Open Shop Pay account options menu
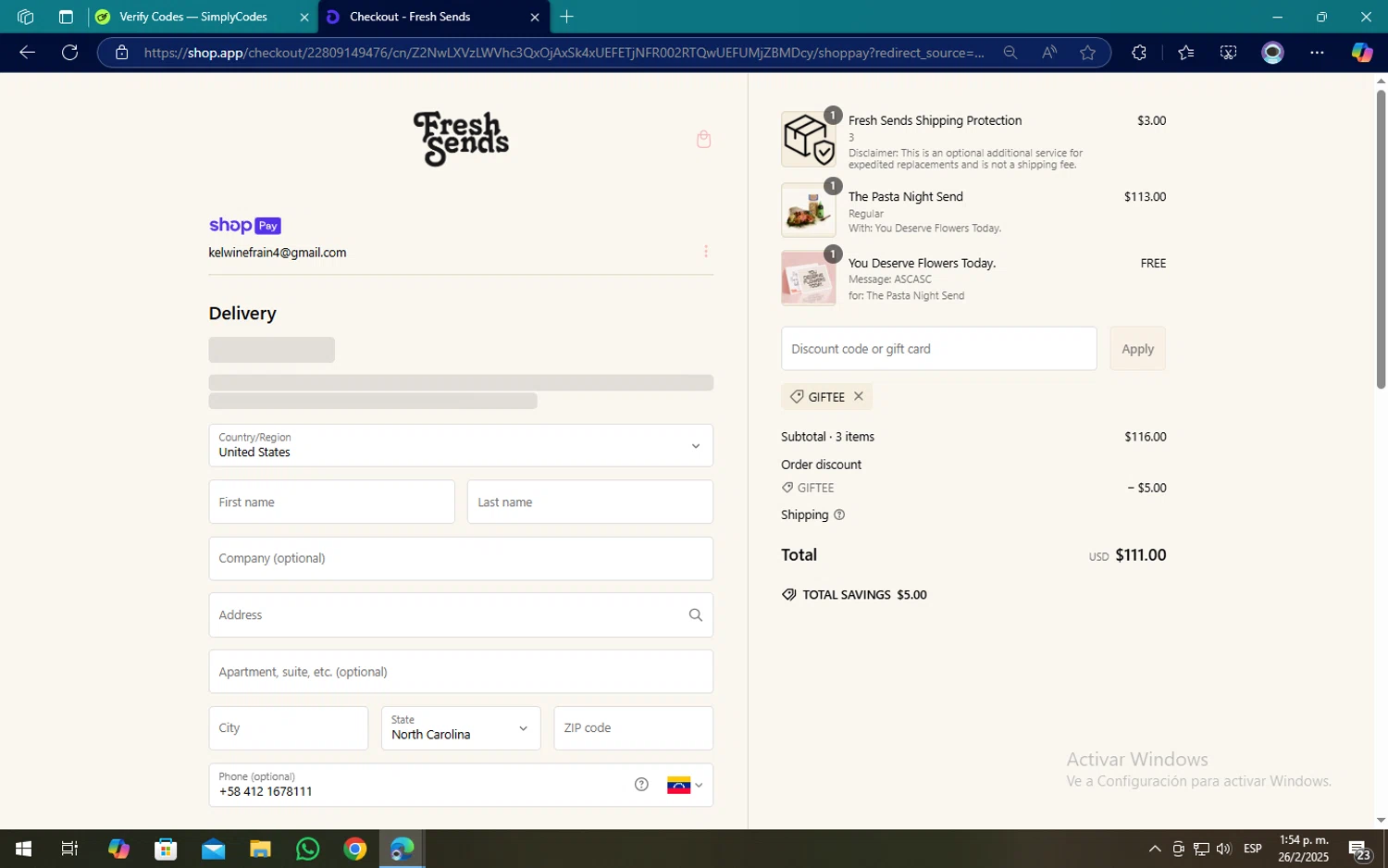 click(x=706, y=252)
